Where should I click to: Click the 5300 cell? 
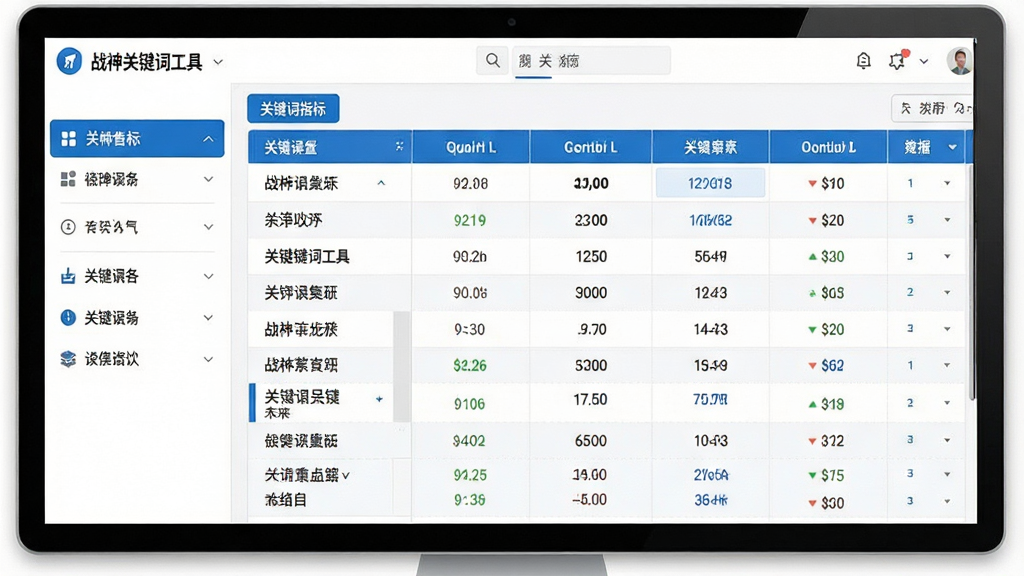(x=591, y=365)
